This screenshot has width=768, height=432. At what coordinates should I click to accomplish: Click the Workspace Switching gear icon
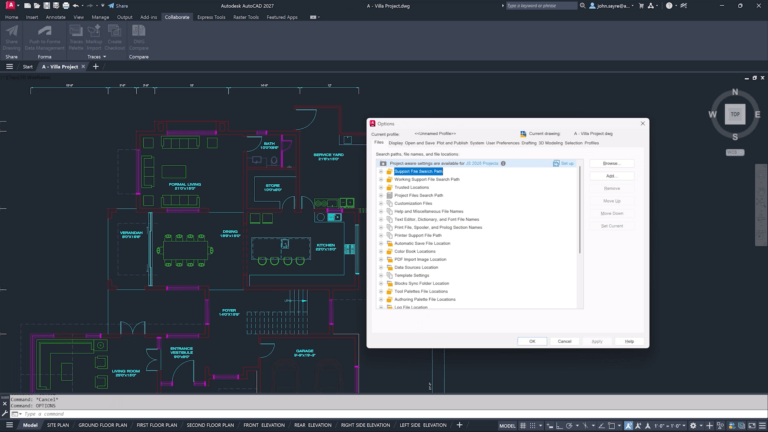(693, 426)
